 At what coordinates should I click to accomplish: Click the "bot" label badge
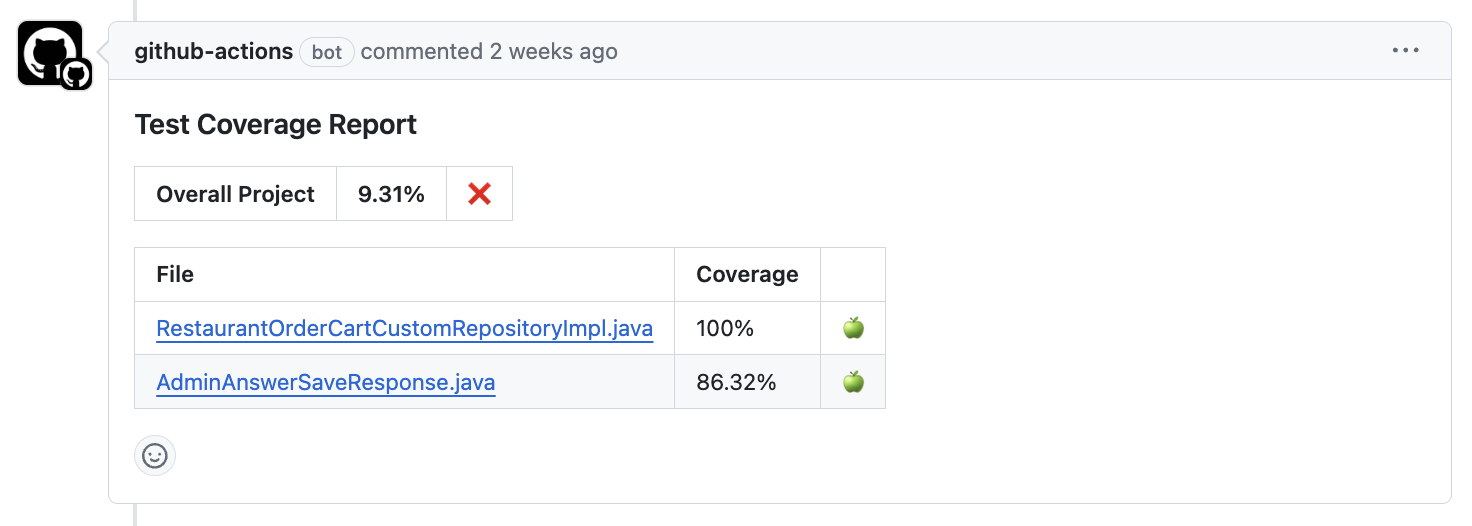tap(327, 52)
